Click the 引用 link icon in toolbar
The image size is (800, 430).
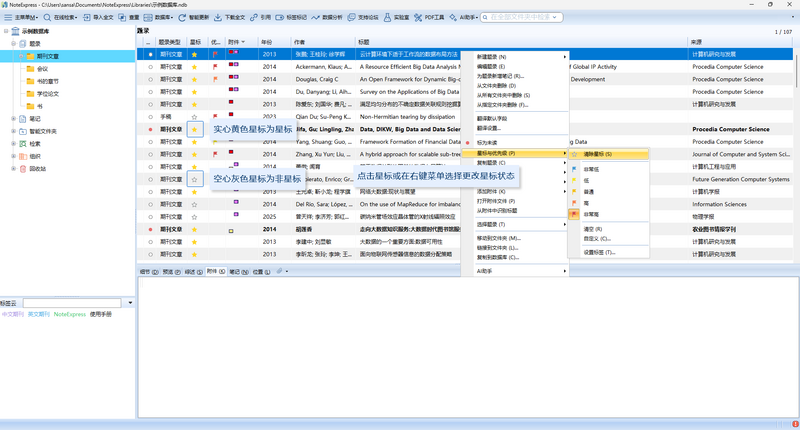pyautogui.click(x=254, y=17)
